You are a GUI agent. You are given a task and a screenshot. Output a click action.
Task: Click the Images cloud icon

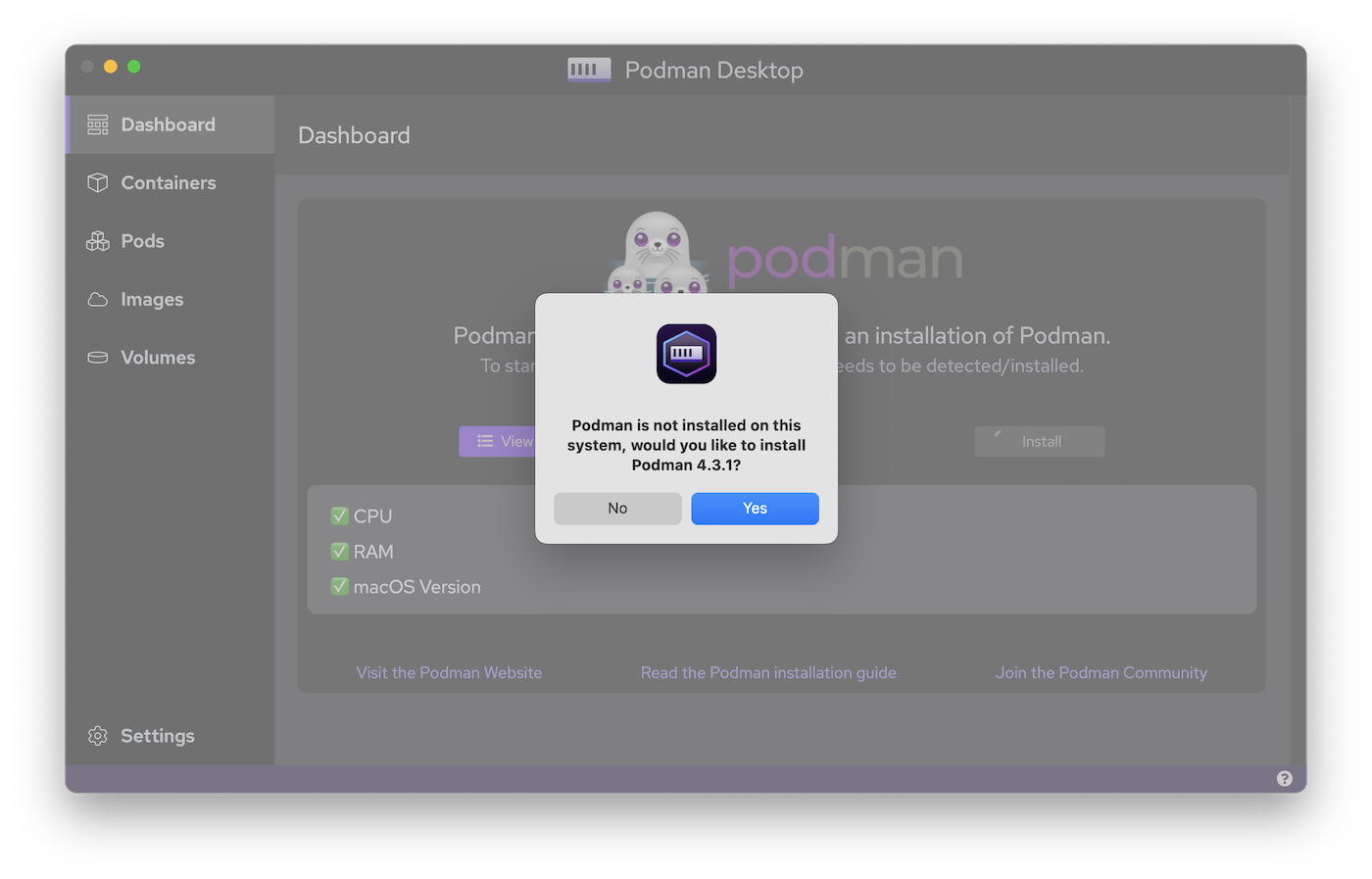coord(98,300)
